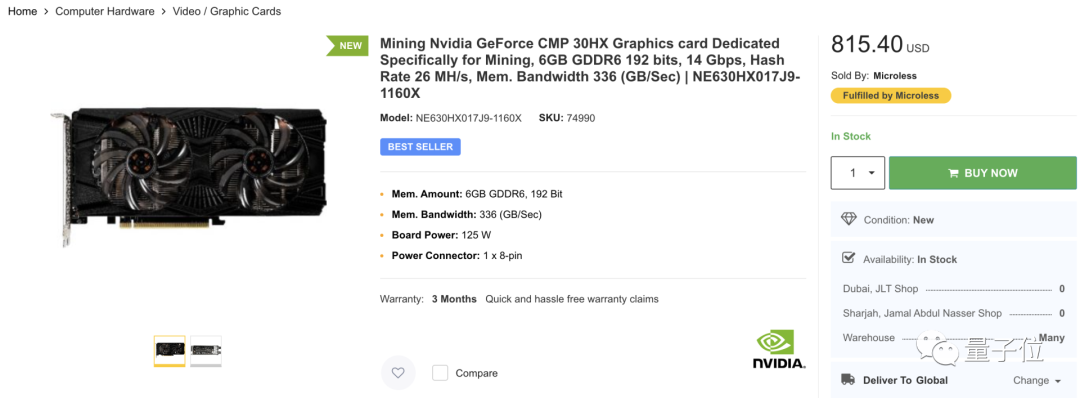
Task: Open the quantity dropdown
Action: pos(858,173)
